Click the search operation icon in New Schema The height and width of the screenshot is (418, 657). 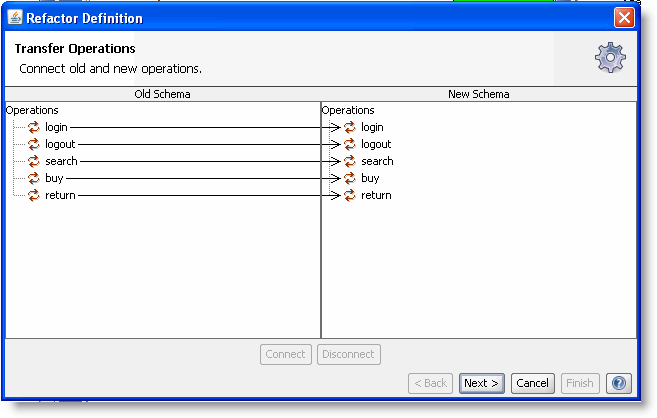tap(349, 161)
